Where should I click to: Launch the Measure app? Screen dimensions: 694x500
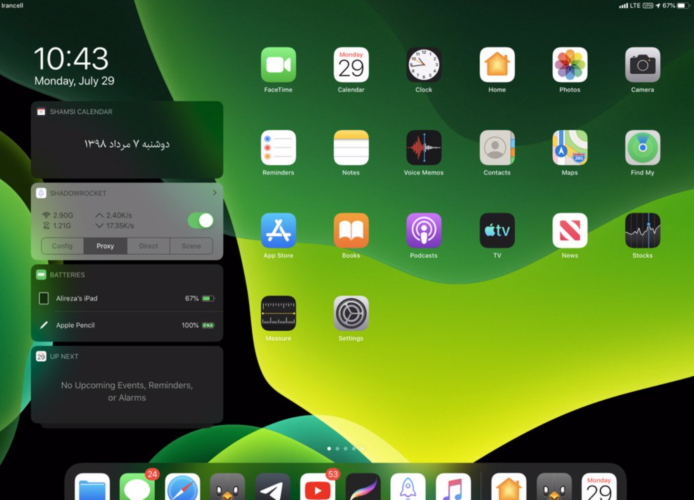pos(278,313)
